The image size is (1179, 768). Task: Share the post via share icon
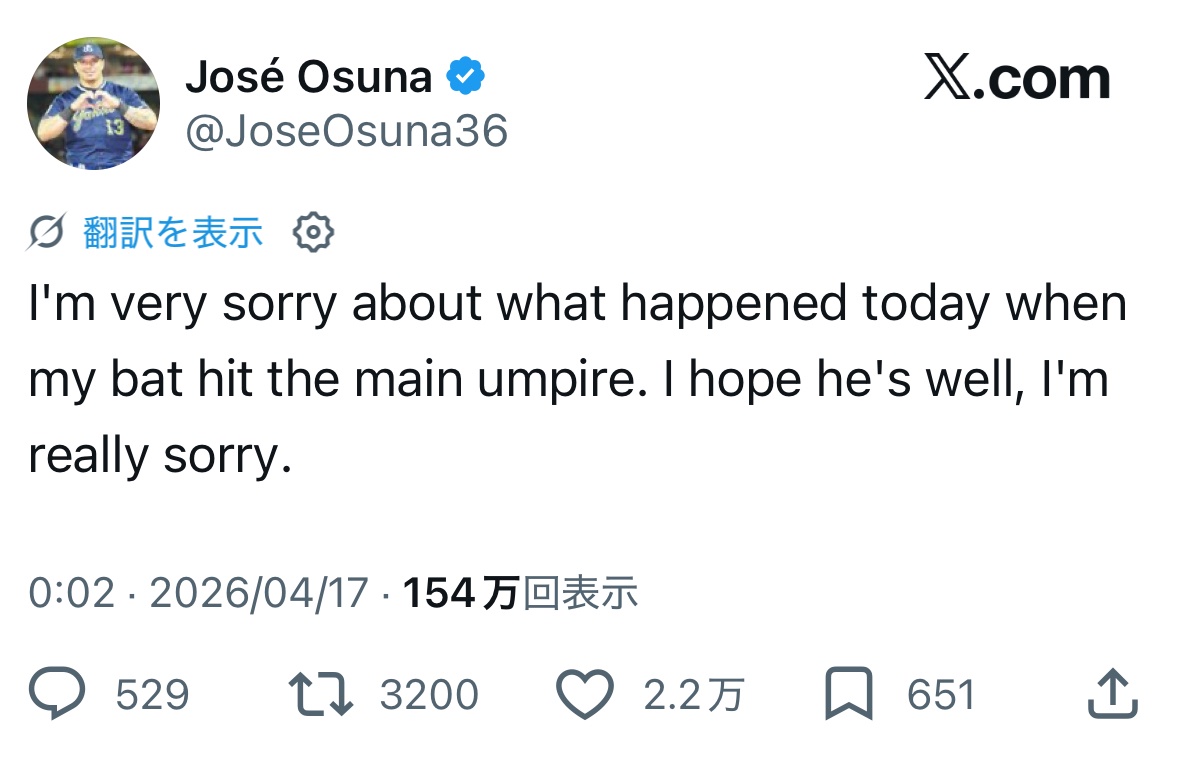click(1111, 695)
